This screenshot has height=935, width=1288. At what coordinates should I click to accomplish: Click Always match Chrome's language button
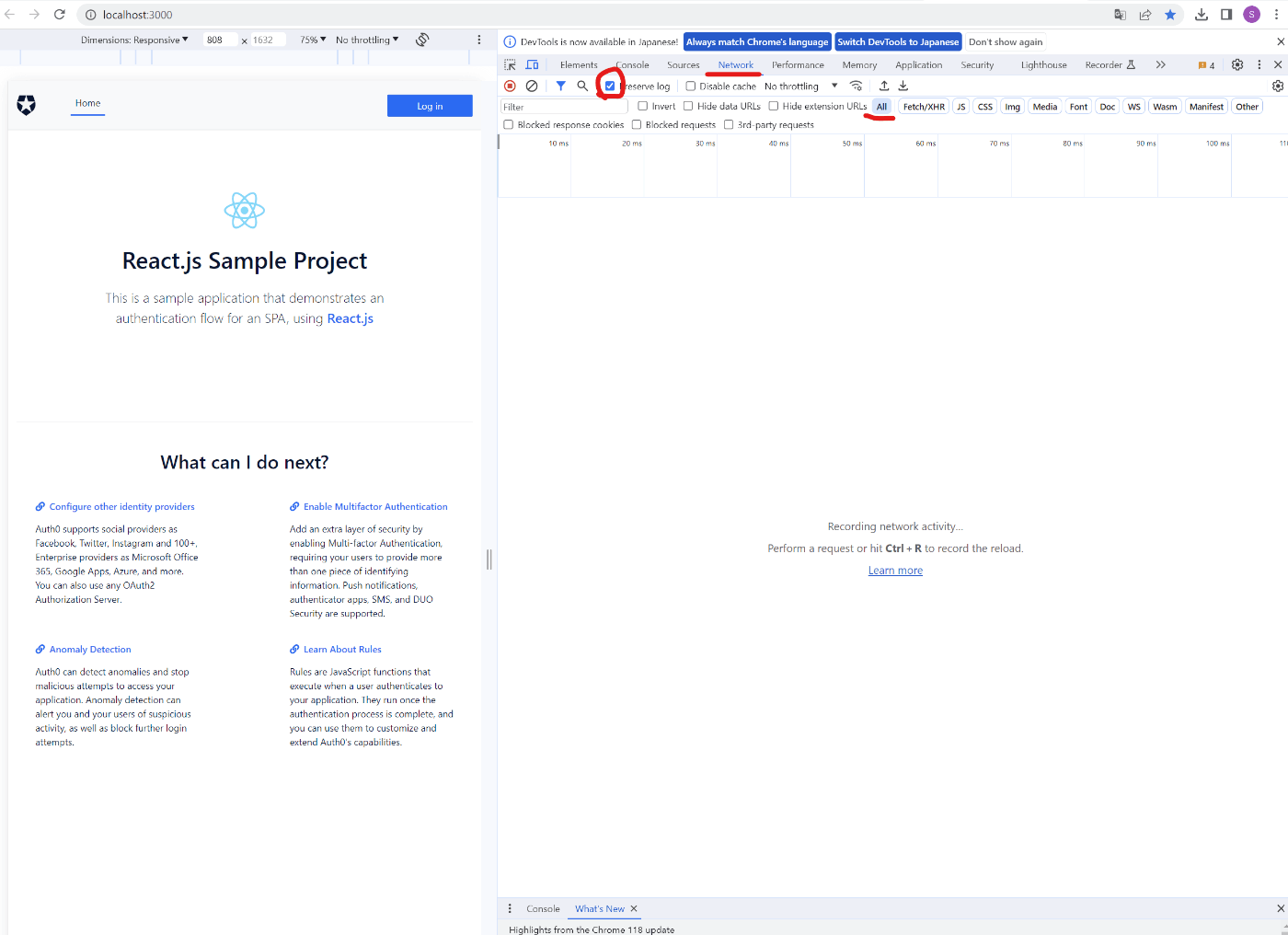[x=757, y=42]
